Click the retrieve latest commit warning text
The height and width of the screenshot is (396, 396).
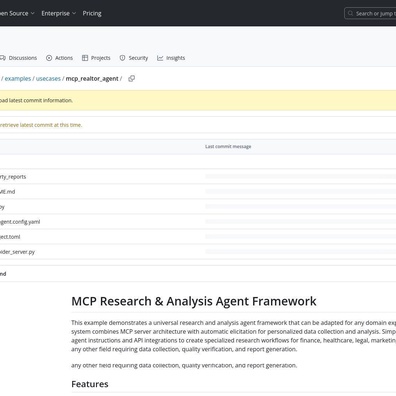click(x=41, y=125)
